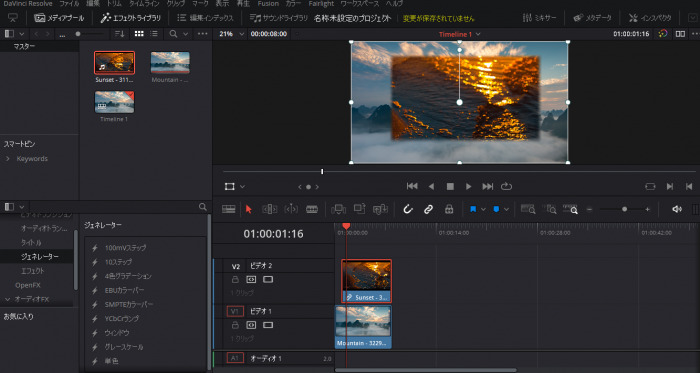Choose the Selection mode arrow tool

[249, 209]
